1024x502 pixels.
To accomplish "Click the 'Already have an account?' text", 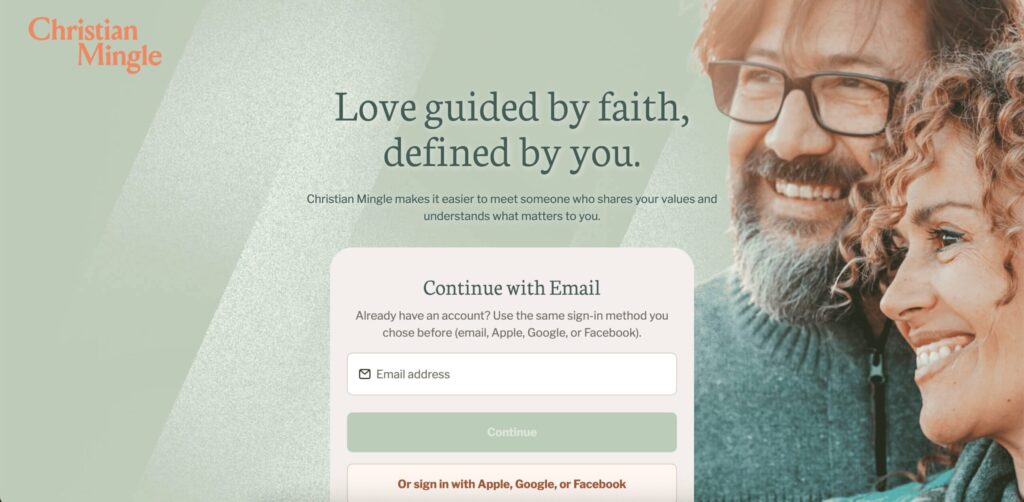I will [x=422, y=315].
